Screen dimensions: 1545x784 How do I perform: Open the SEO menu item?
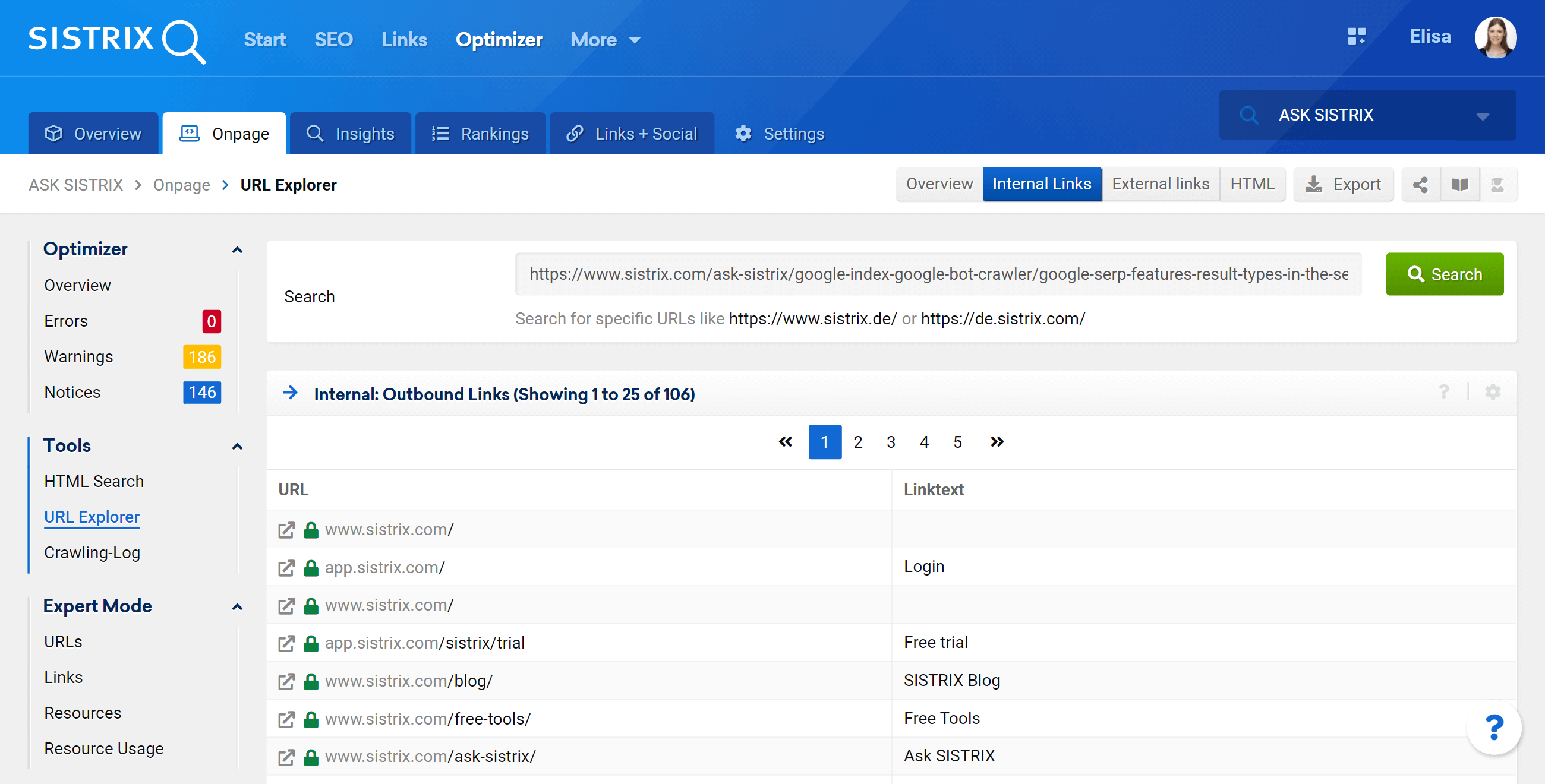(333, 40)
